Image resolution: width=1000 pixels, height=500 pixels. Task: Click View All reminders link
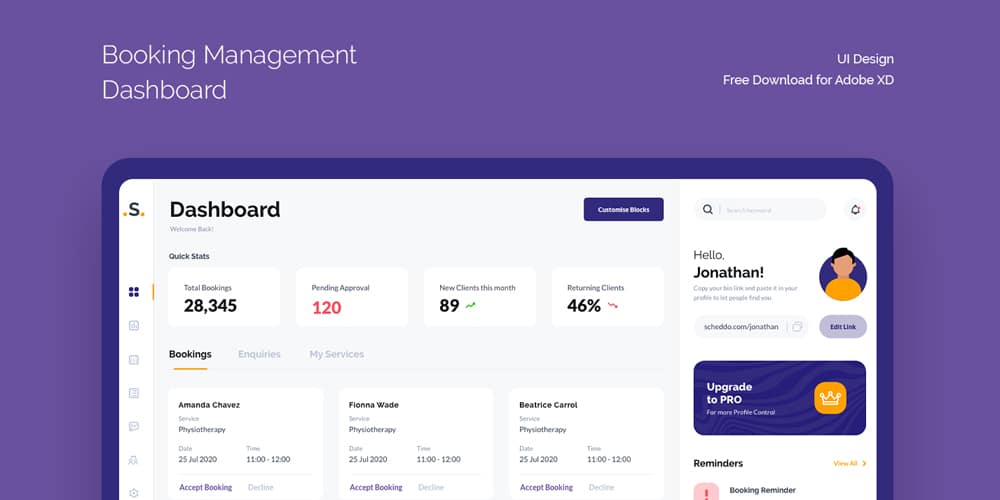tap(849, 464)
